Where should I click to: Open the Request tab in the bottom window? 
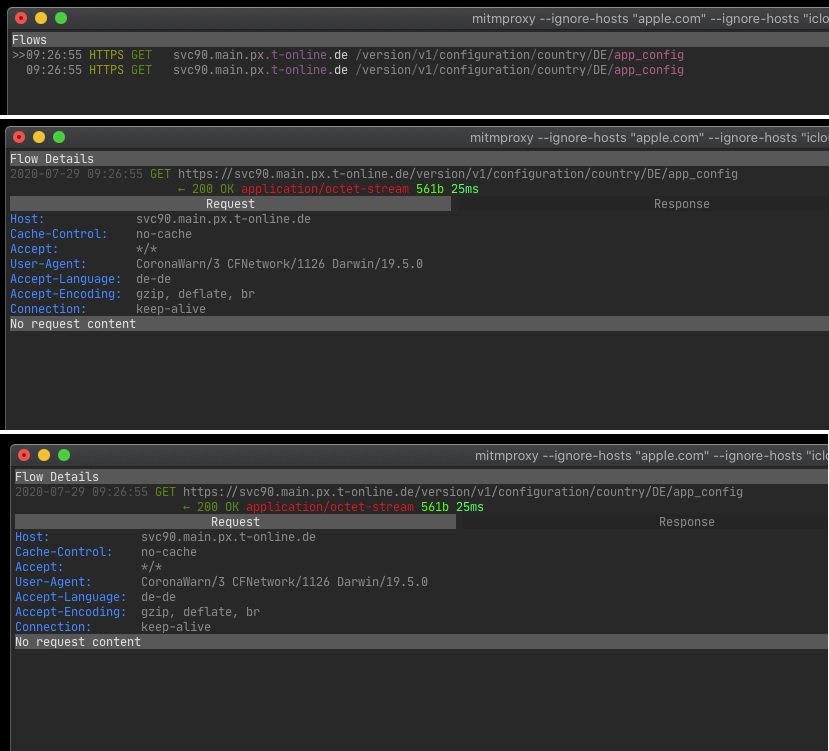click(x=235, y=522)
